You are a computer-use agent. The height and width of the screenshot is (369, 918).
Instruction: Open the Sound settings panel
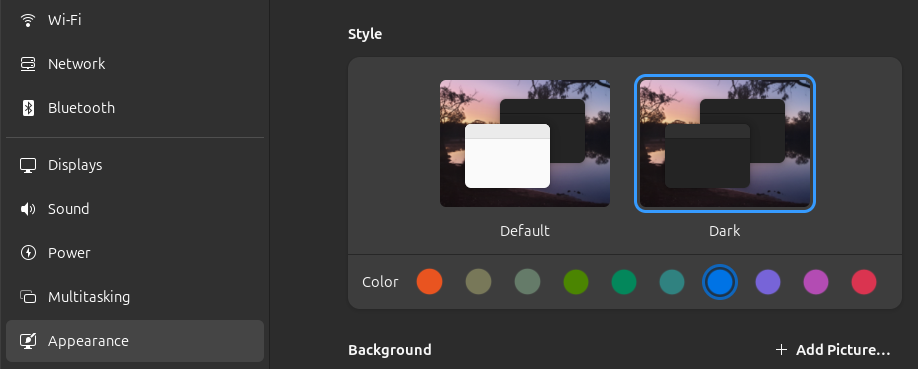(x=135, y=209)
